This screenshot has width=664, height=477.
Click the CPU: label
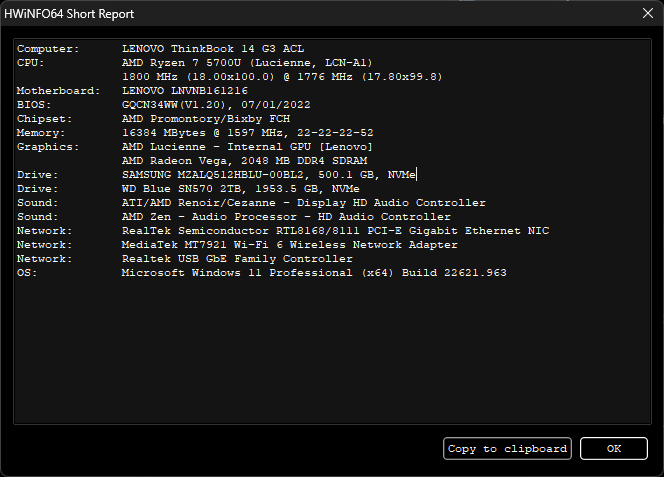30,63
